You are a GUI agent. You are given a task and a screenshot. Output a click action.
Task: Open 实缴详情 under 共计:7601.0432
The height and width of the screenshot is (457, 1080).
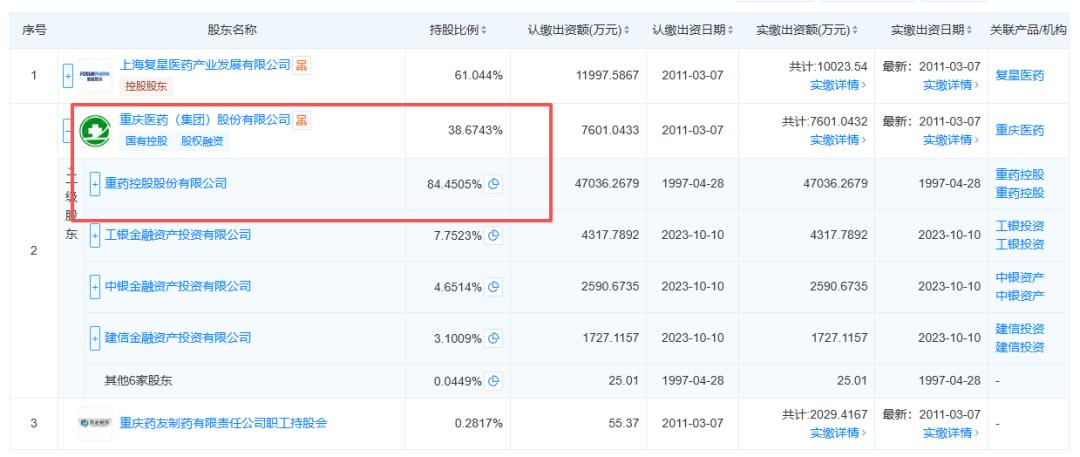coord(839,140)
